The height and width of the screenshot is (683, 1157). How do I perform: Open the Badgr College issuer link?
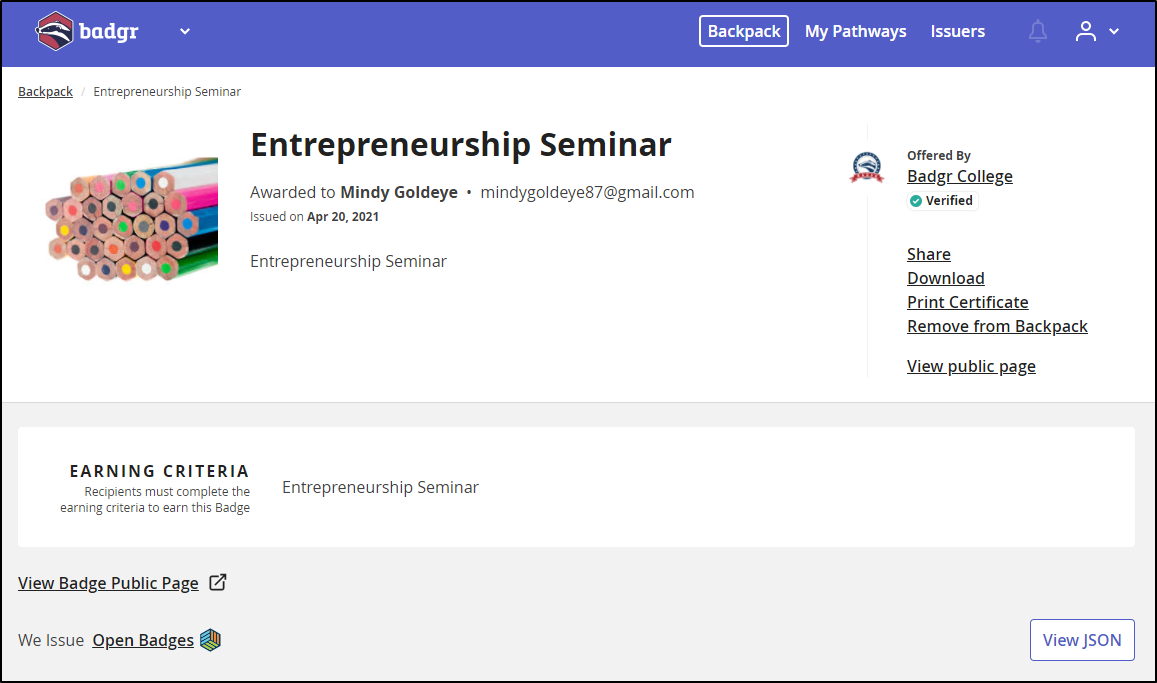[959, 176]
